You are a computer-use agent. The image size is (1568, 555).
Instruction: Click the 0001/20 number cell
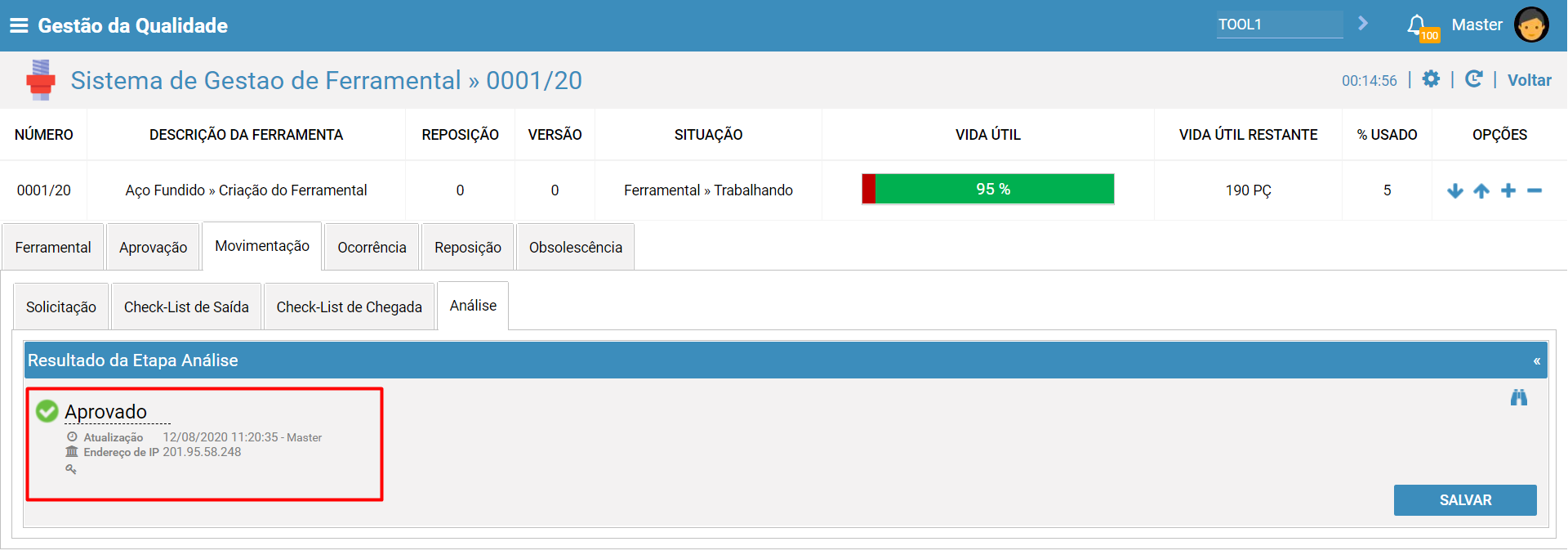(x=44, y=190)
